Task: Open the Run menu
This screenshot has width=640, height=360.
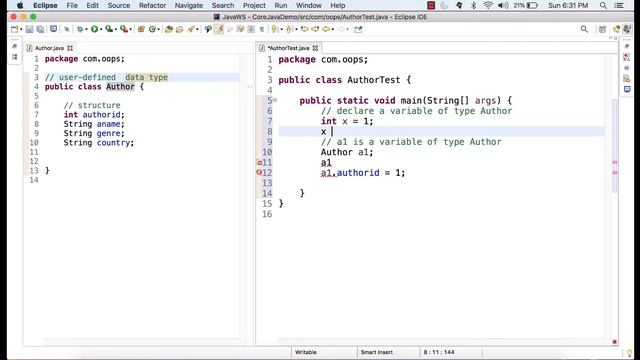Action: point(280,6)
